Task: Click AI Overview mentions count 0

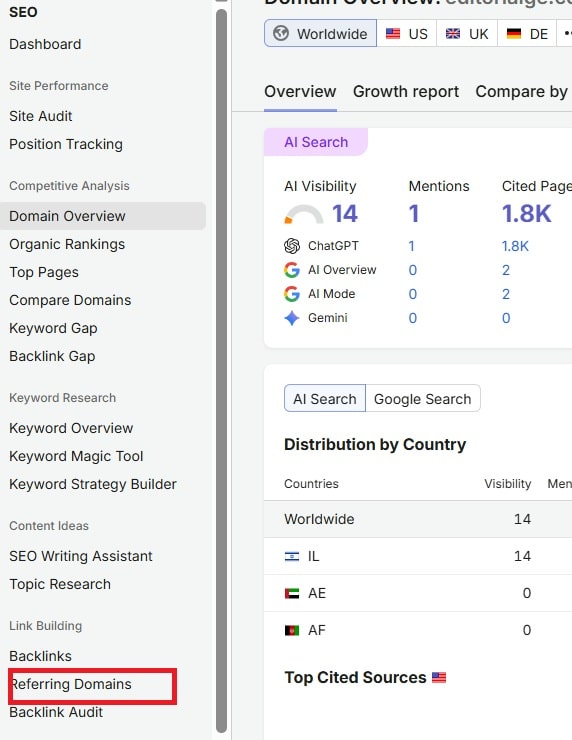Action: click(x=412, y=270)
